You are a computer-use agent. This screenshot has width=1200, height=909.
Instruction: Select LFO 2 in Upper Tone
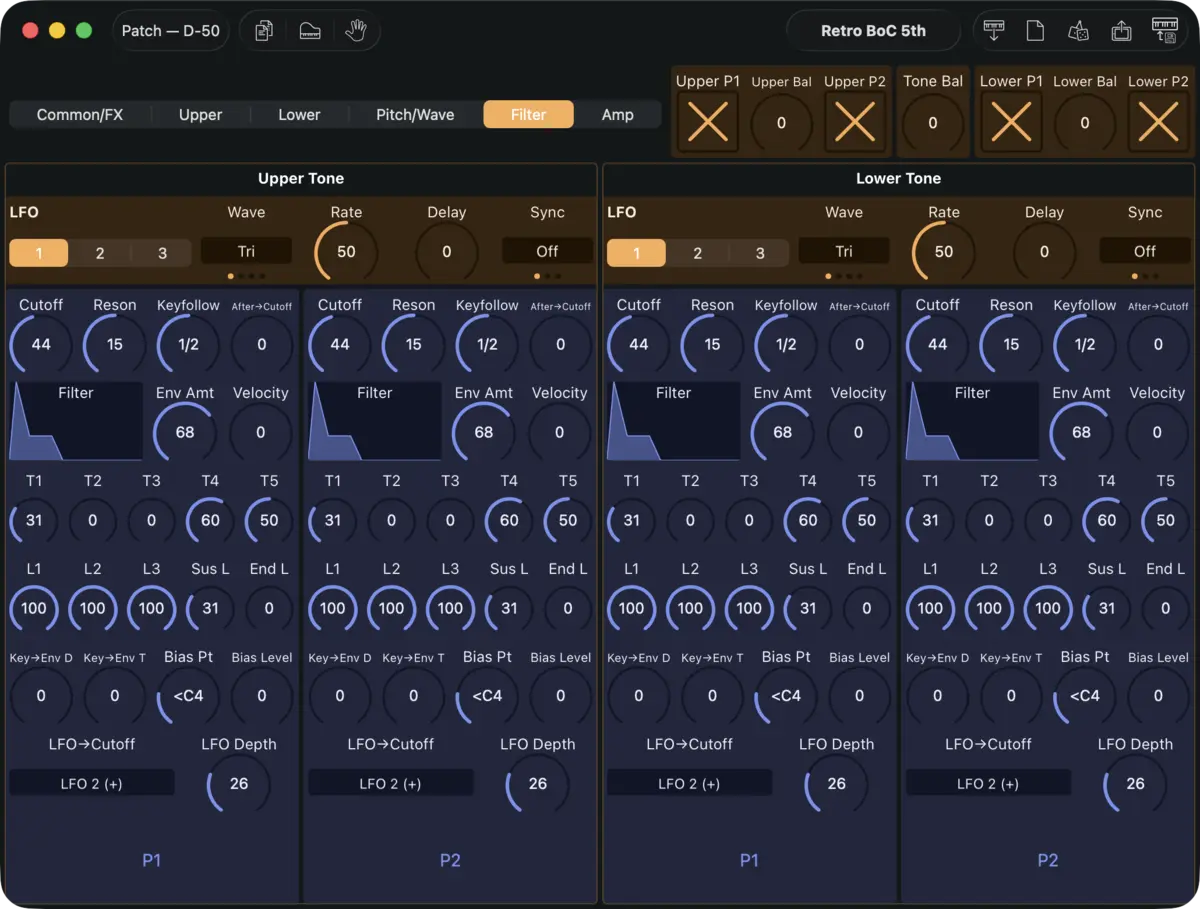click(x=100, y=253)
